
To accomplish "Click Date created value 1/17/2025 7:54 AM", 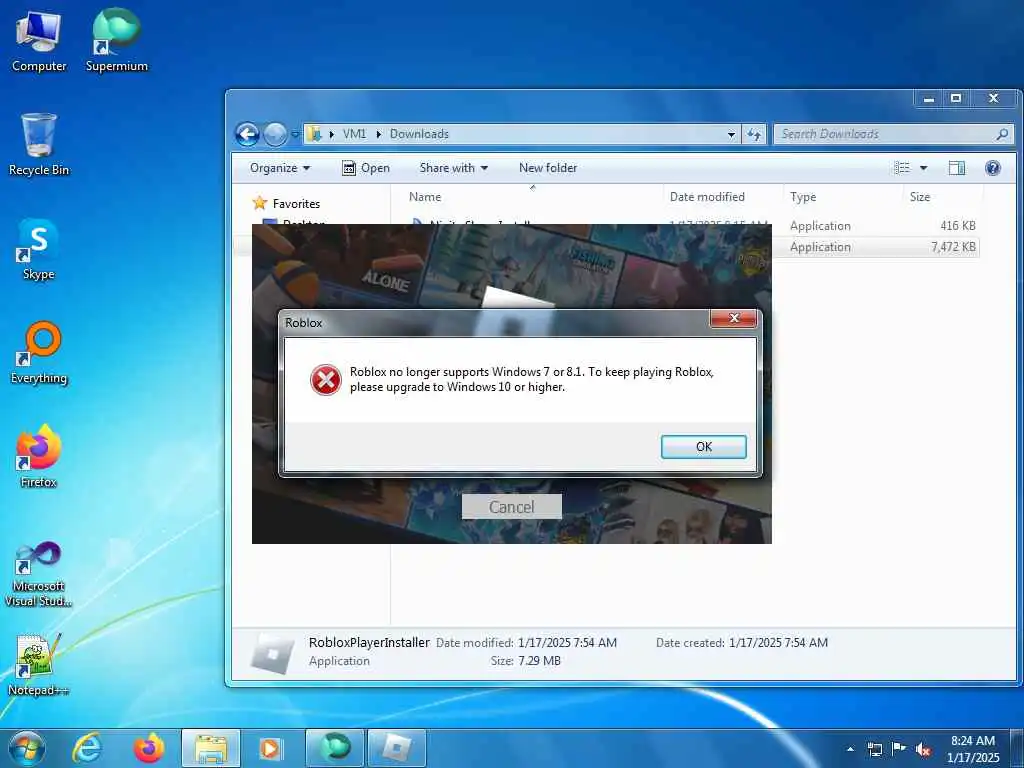I will point(778,643).
